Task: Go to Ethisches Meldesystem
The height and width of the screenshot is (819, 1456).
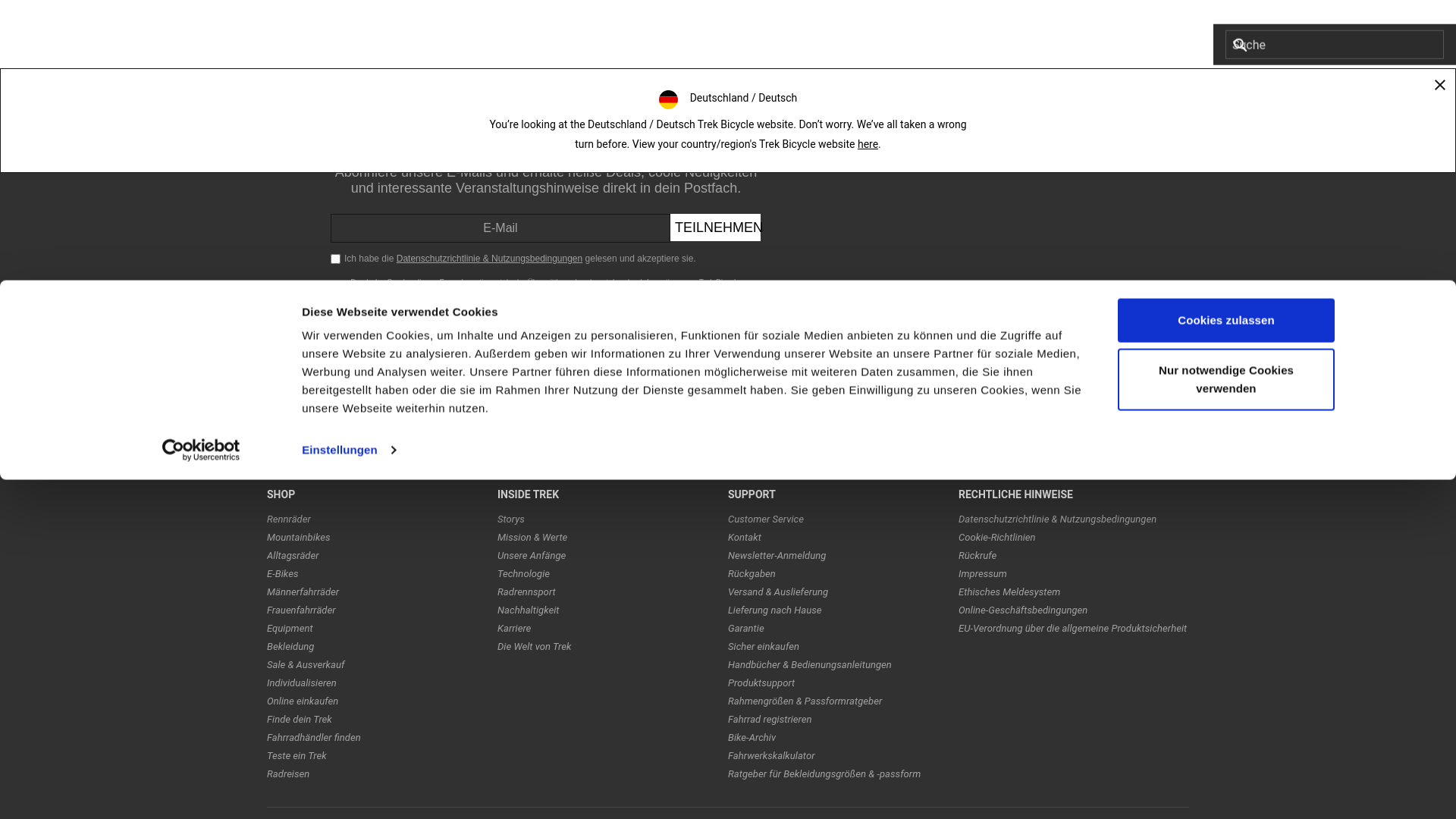Action: point(1009,592)
